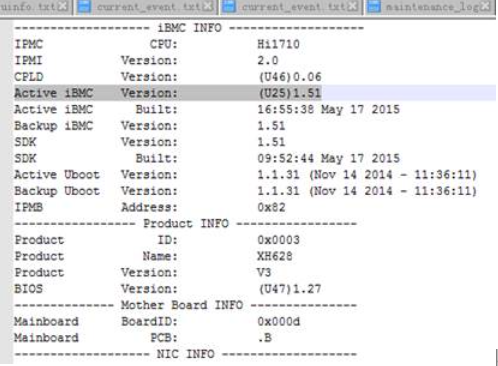Select the Product Name 'XH628'

[275, 256]
